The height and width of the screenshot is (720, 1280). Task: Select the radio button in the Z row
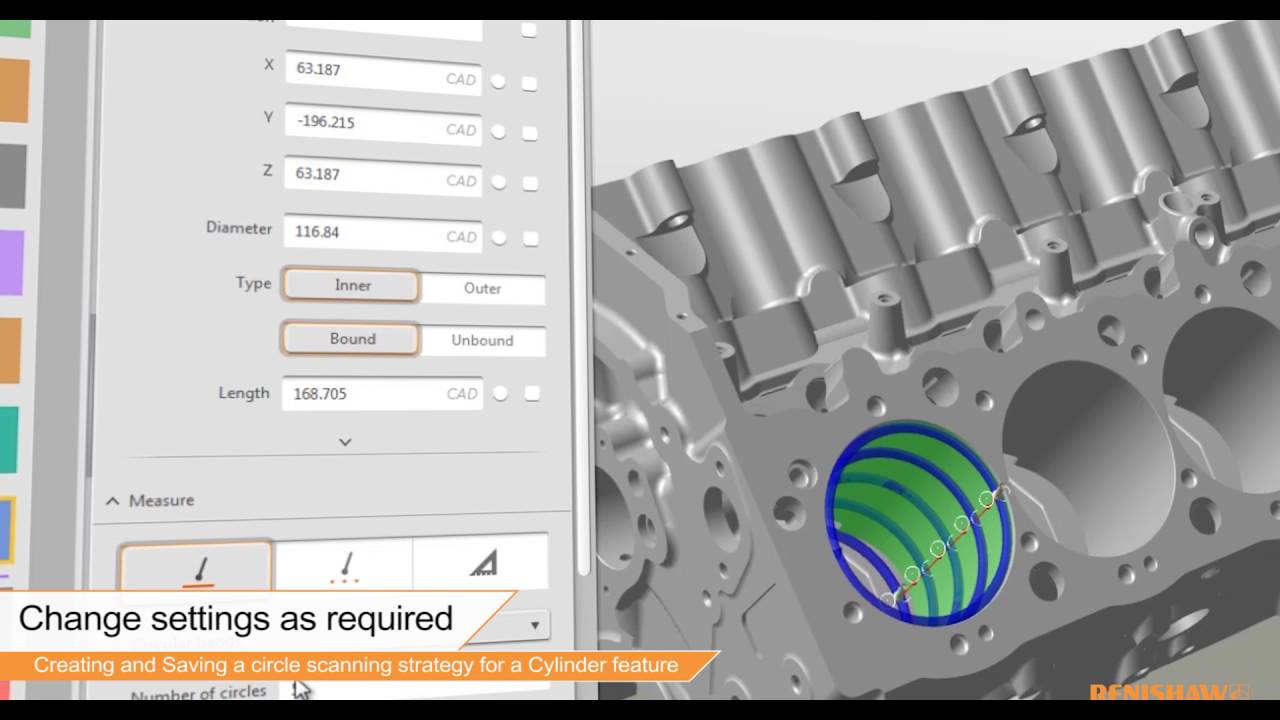[x=499, y=183]
